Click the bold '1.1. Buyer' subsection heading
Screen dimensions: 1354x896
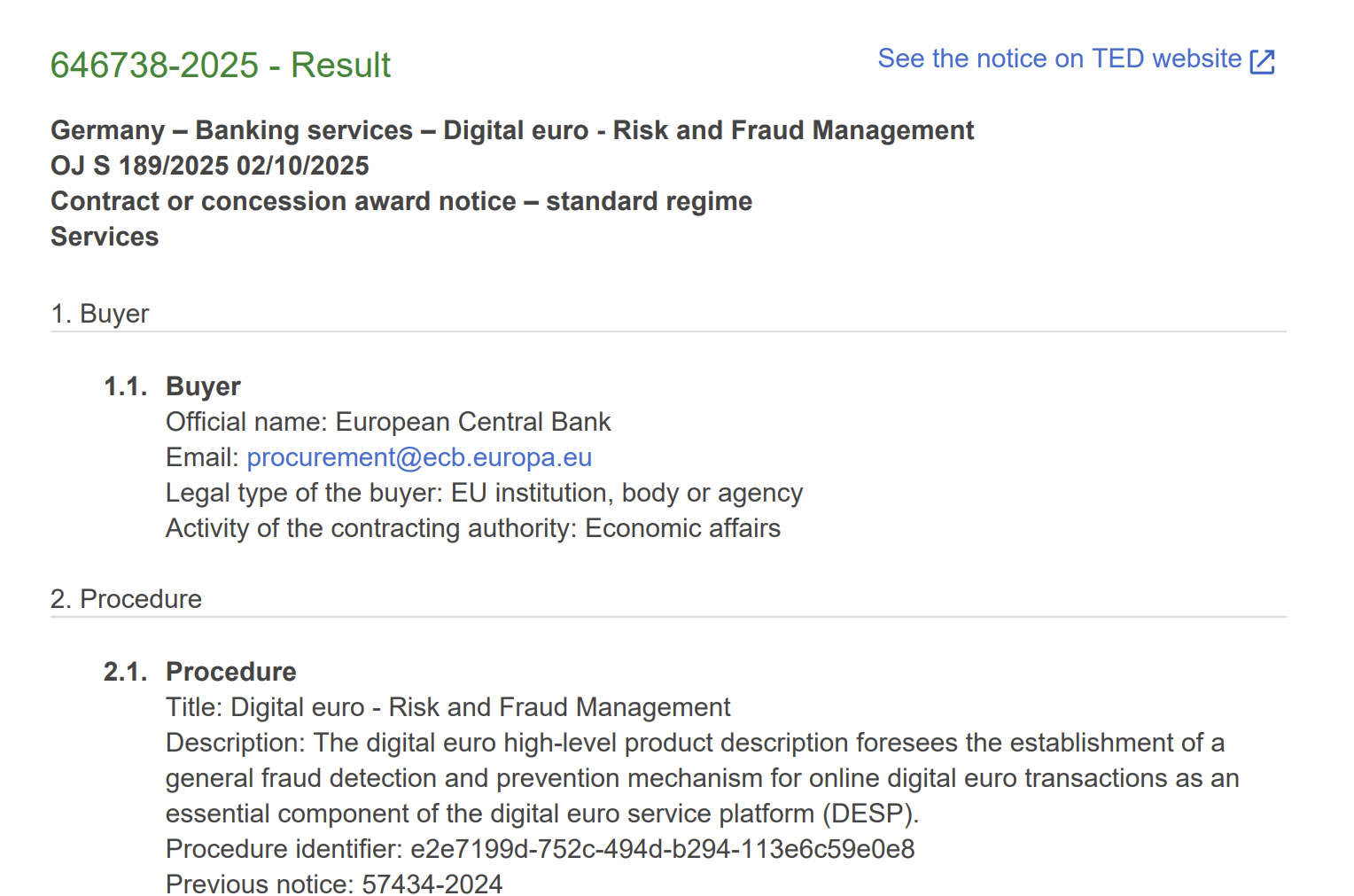(x=203, y=386)
